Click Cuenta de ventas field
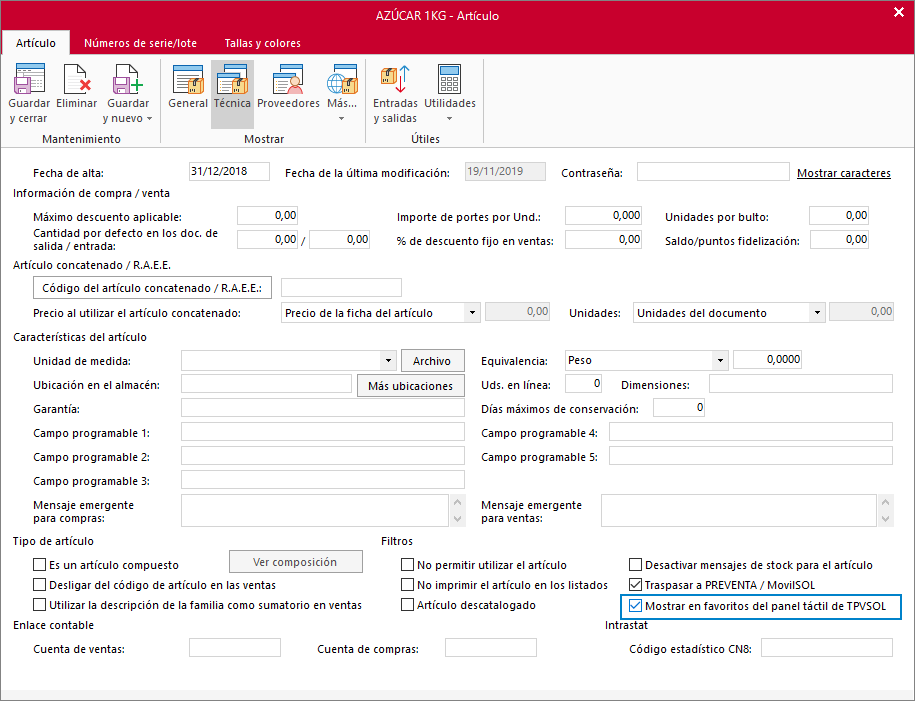Image resolution: width=915 pixels, height=701 pixels. click(x=235, y=647)
